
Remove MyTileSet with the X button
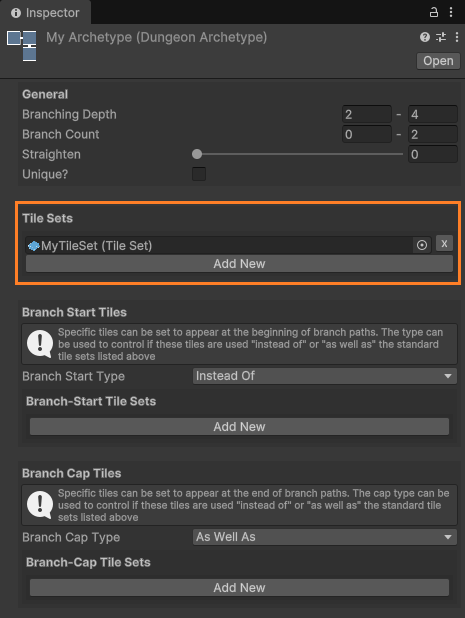point(444,244)
